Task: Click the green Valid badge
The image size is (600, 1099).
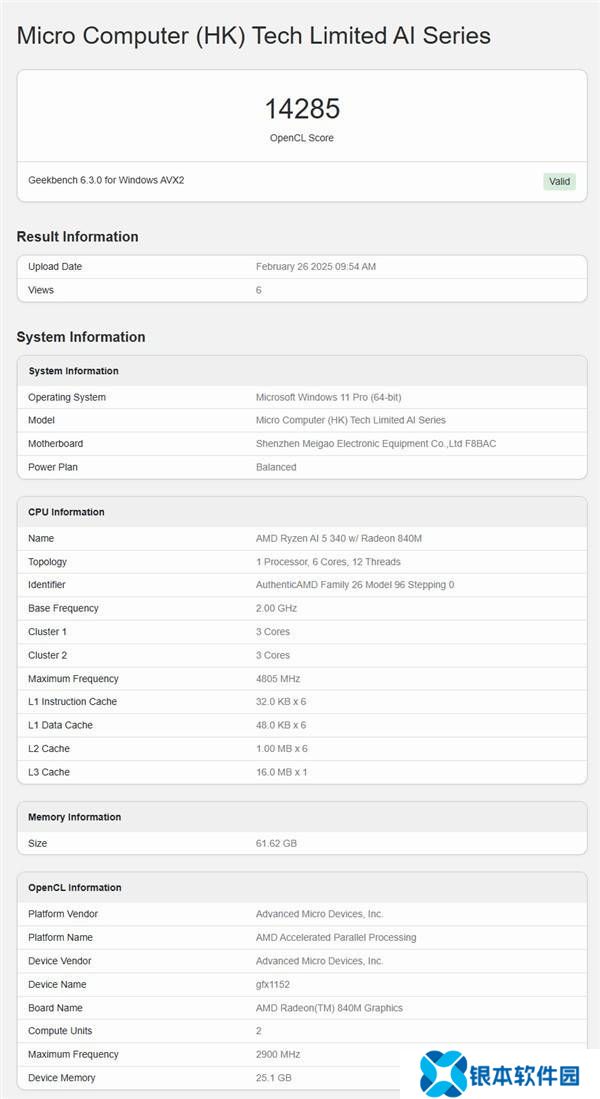Action: click(559, 181)
